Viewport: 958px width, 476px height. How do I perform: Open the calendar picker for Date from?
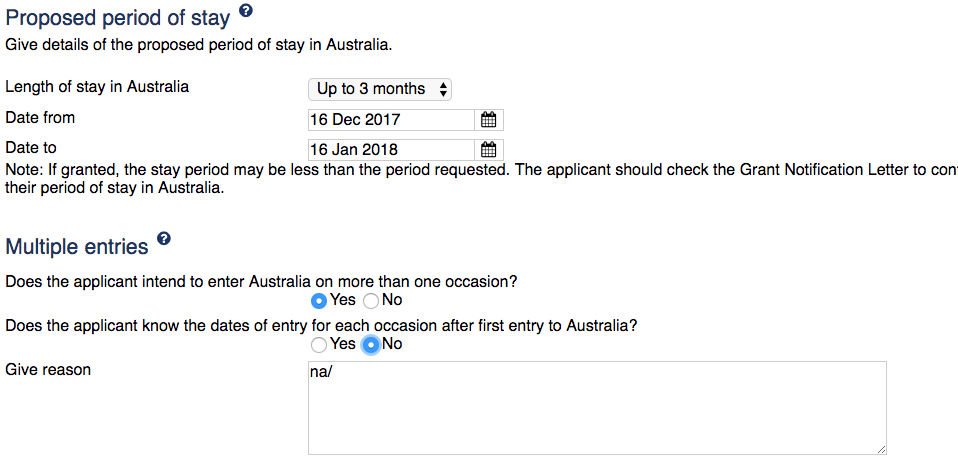click(x=488, y=120)
